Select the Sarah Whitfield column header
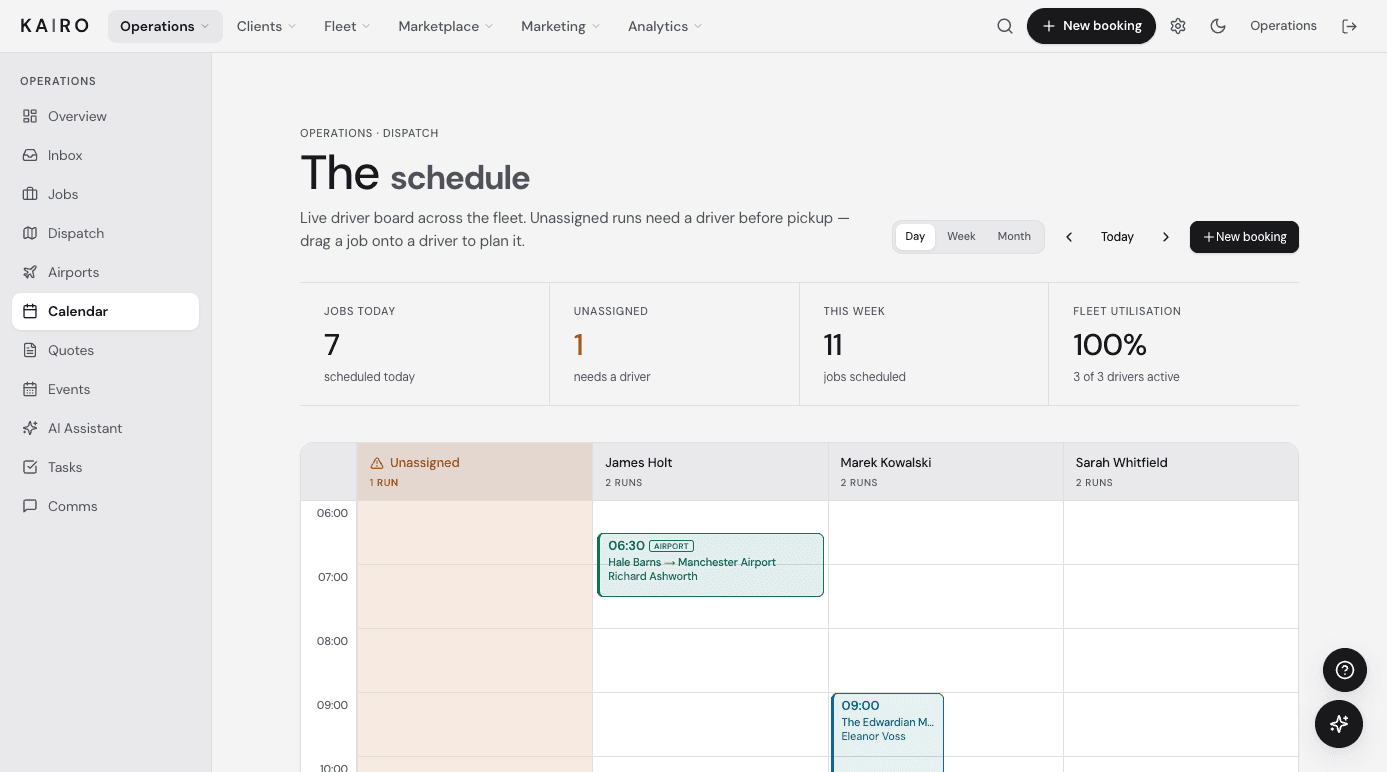The height and width of the screenshot is (772, 1387). [x=1181, y=472]
